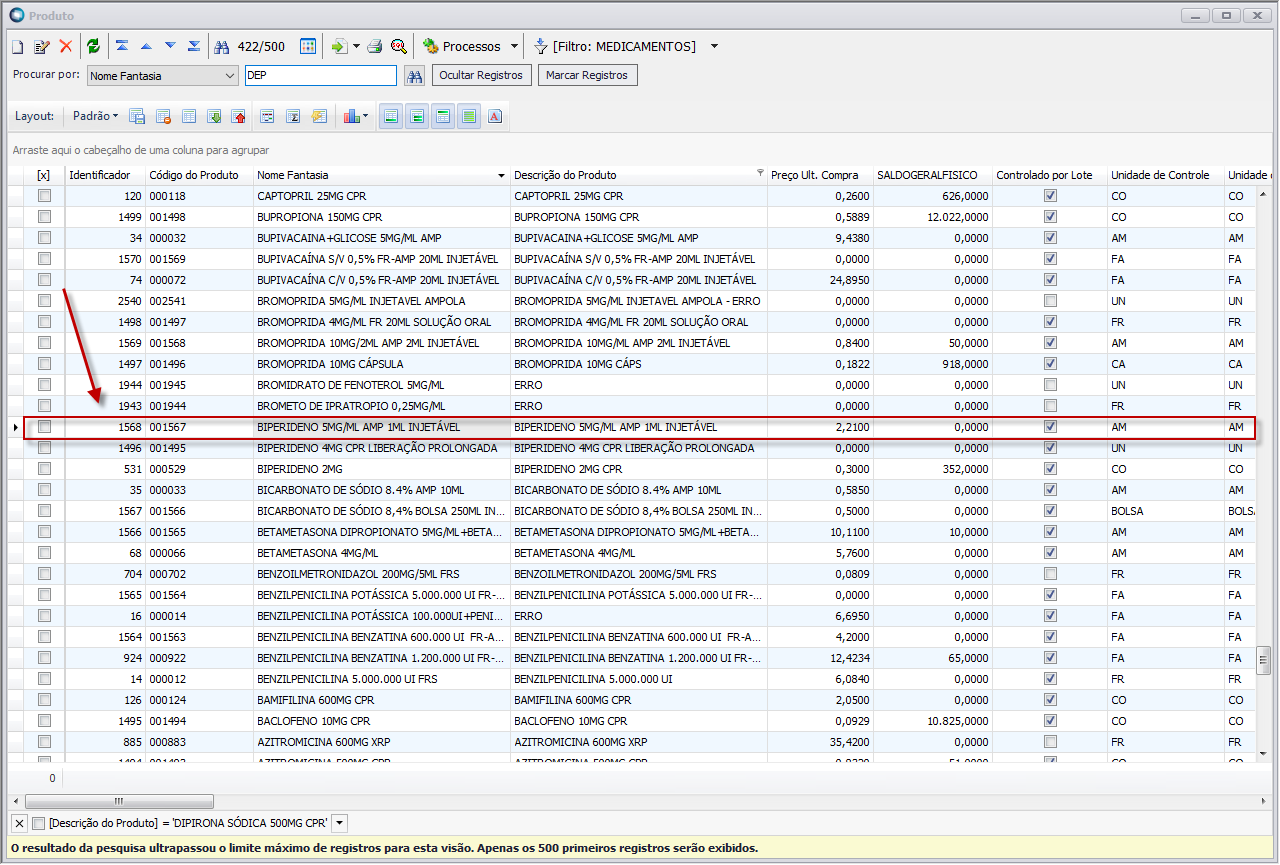Viewport: 1280px width, 865px height.
Task: Toggle fourth solid green grid button
Action: click(469, 116)
